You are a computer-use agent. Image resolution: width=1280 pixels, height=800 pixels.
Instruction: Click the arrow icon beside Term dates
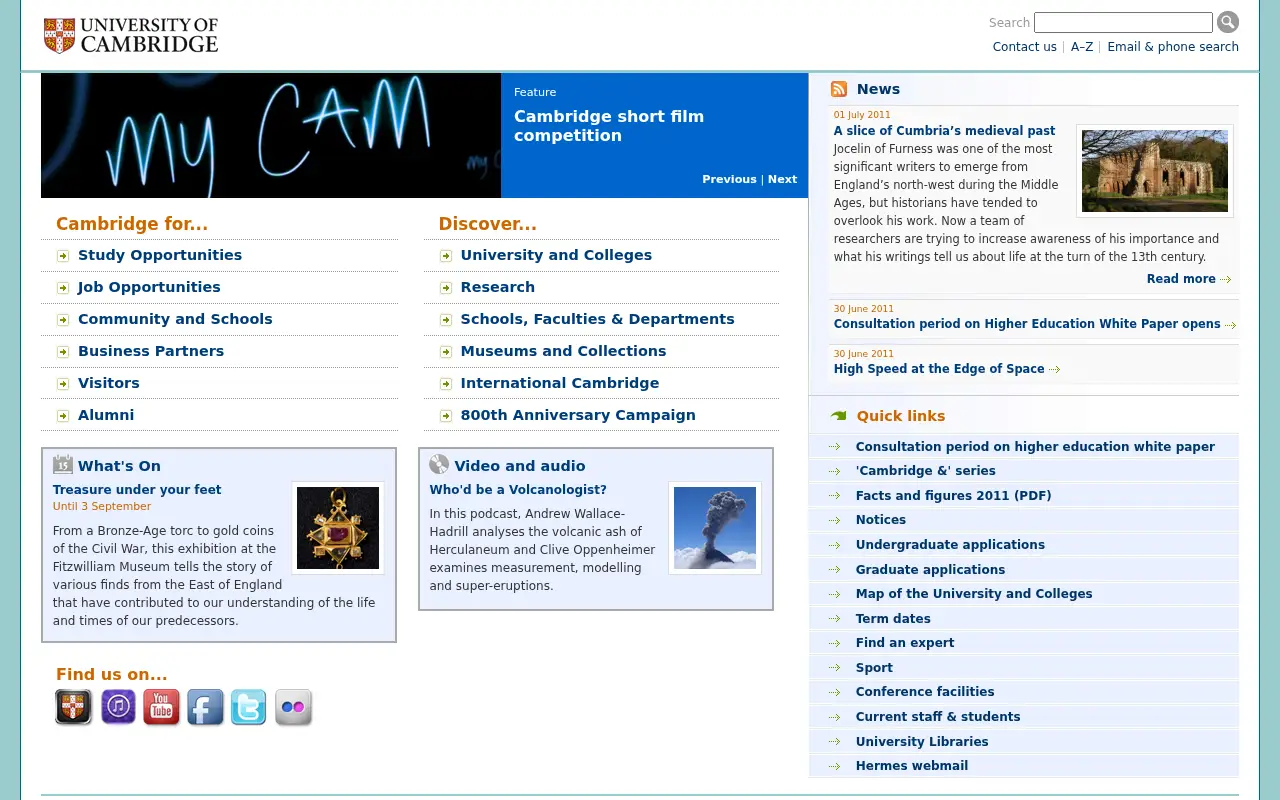point(834,619)
